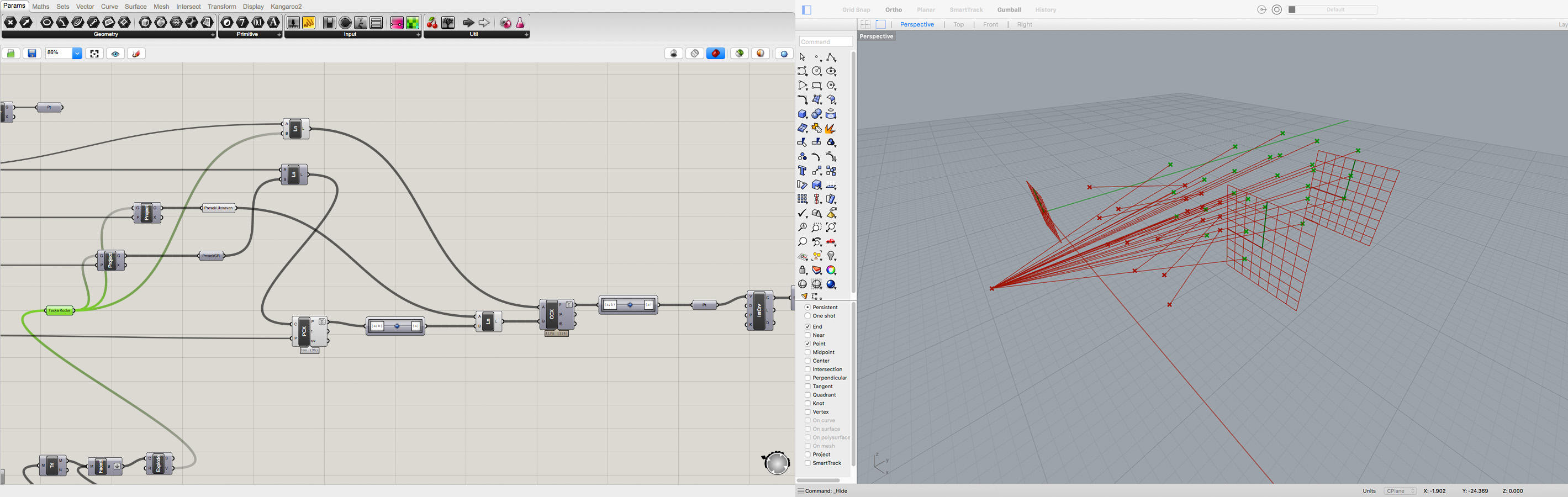The width and height of the screenshot is (1568, 497).
Task: Expand the Geometry panel dropdown
Action: click(213, 35)
